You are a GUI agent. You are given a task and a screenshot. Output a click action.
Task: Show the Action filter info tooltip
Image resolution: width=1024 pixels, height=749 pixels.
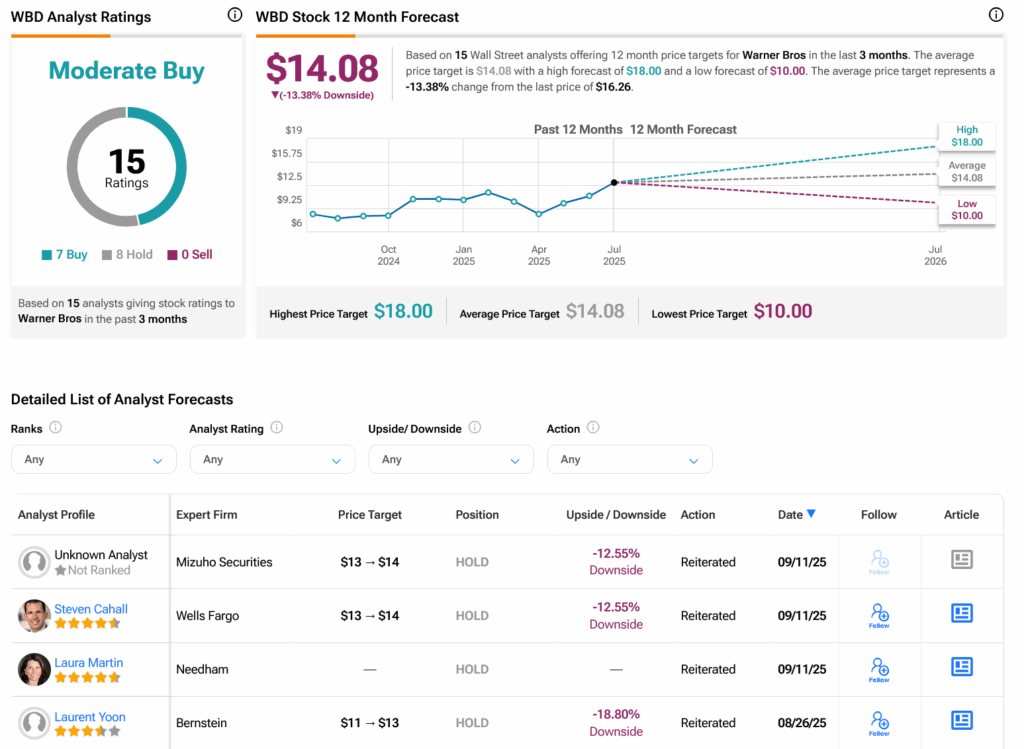click(x=593, y=428)
